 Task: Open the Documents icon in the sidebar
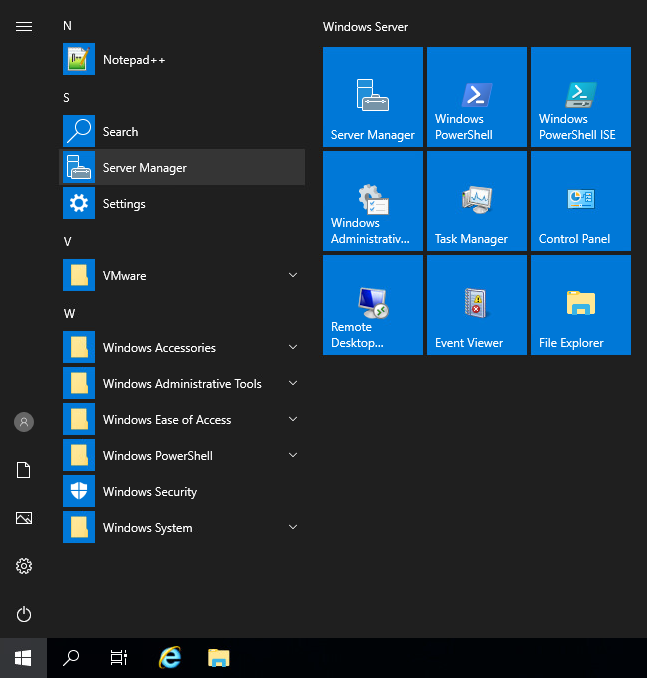click(24, 470)
